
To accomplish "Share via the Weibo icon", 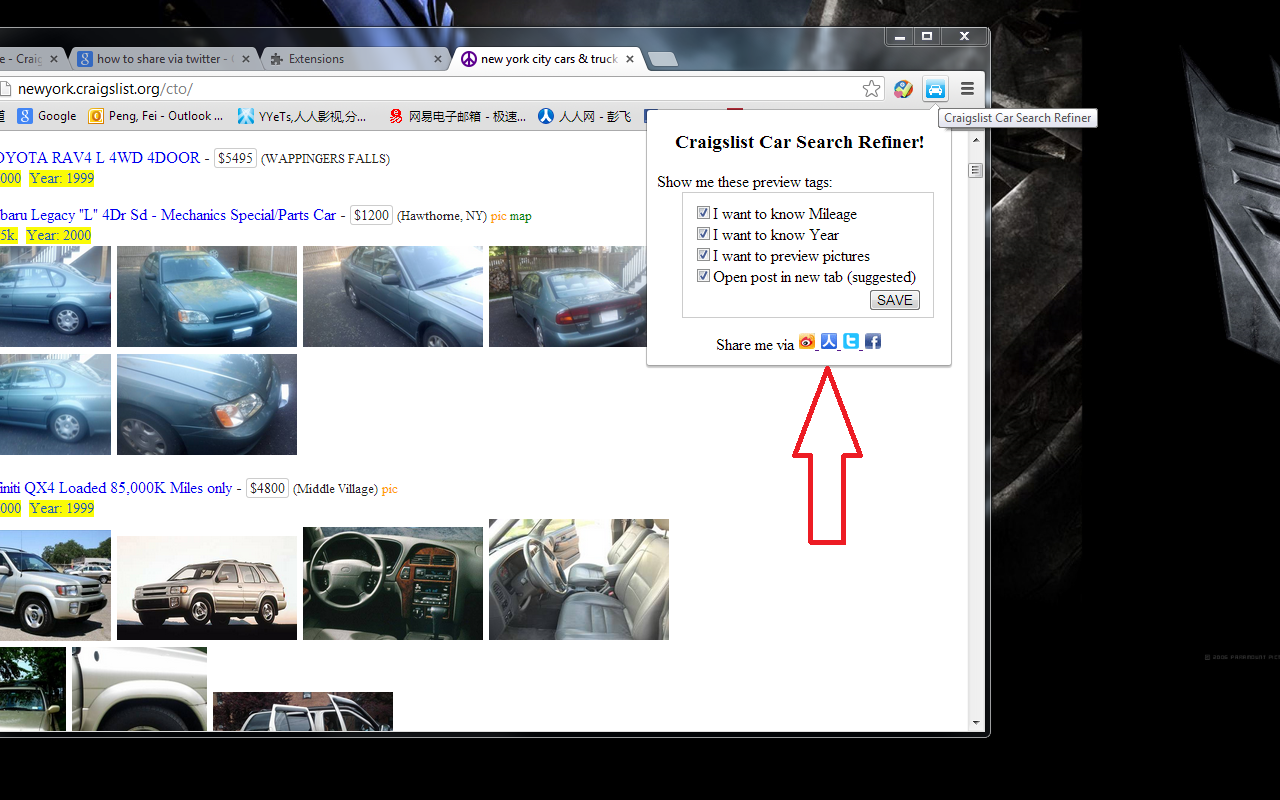I will click(807, 342).
